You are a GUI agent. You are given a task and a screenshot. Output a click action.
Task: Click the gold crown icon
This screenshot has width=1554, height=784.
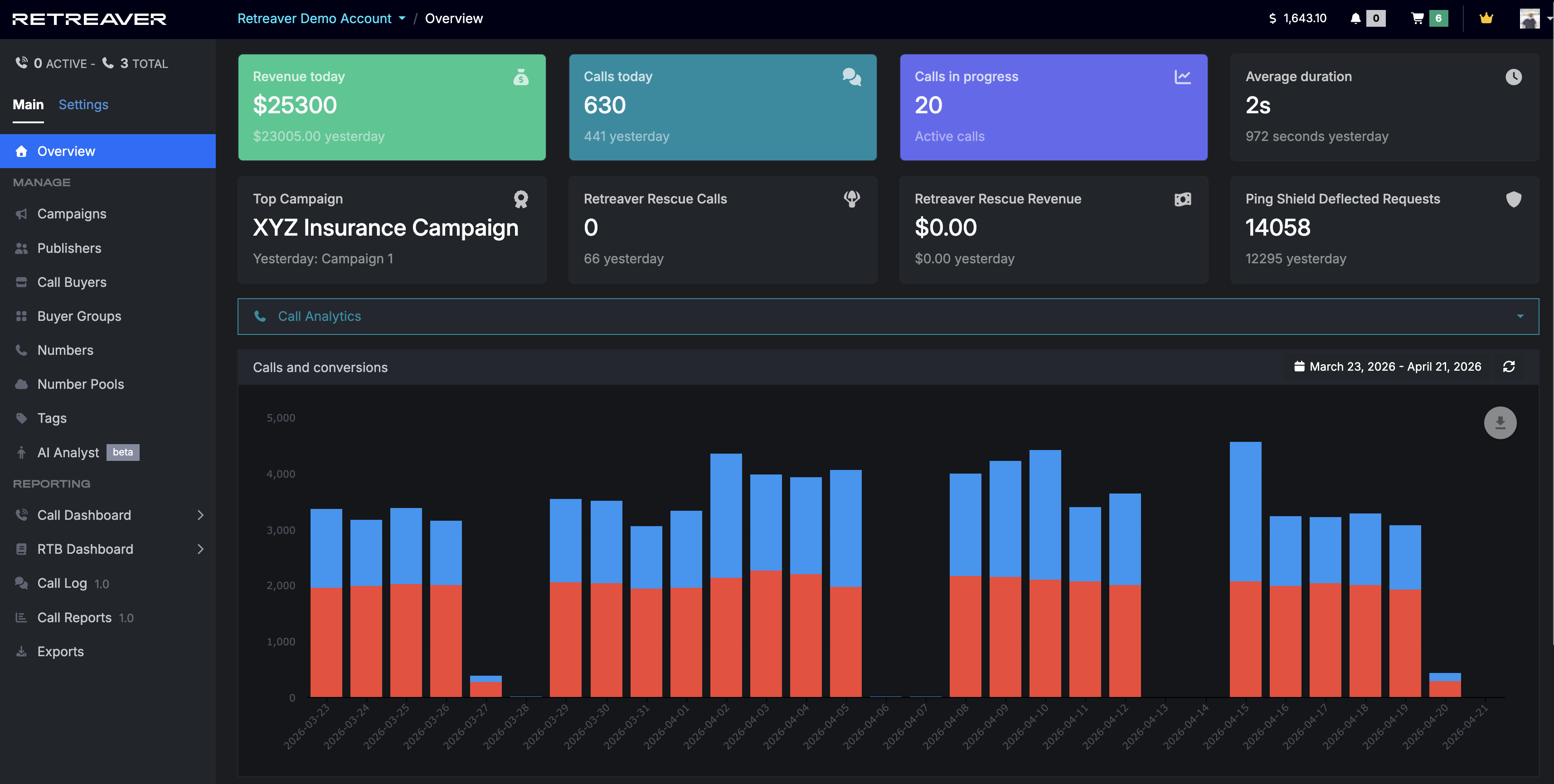[x=1486, y=18]
